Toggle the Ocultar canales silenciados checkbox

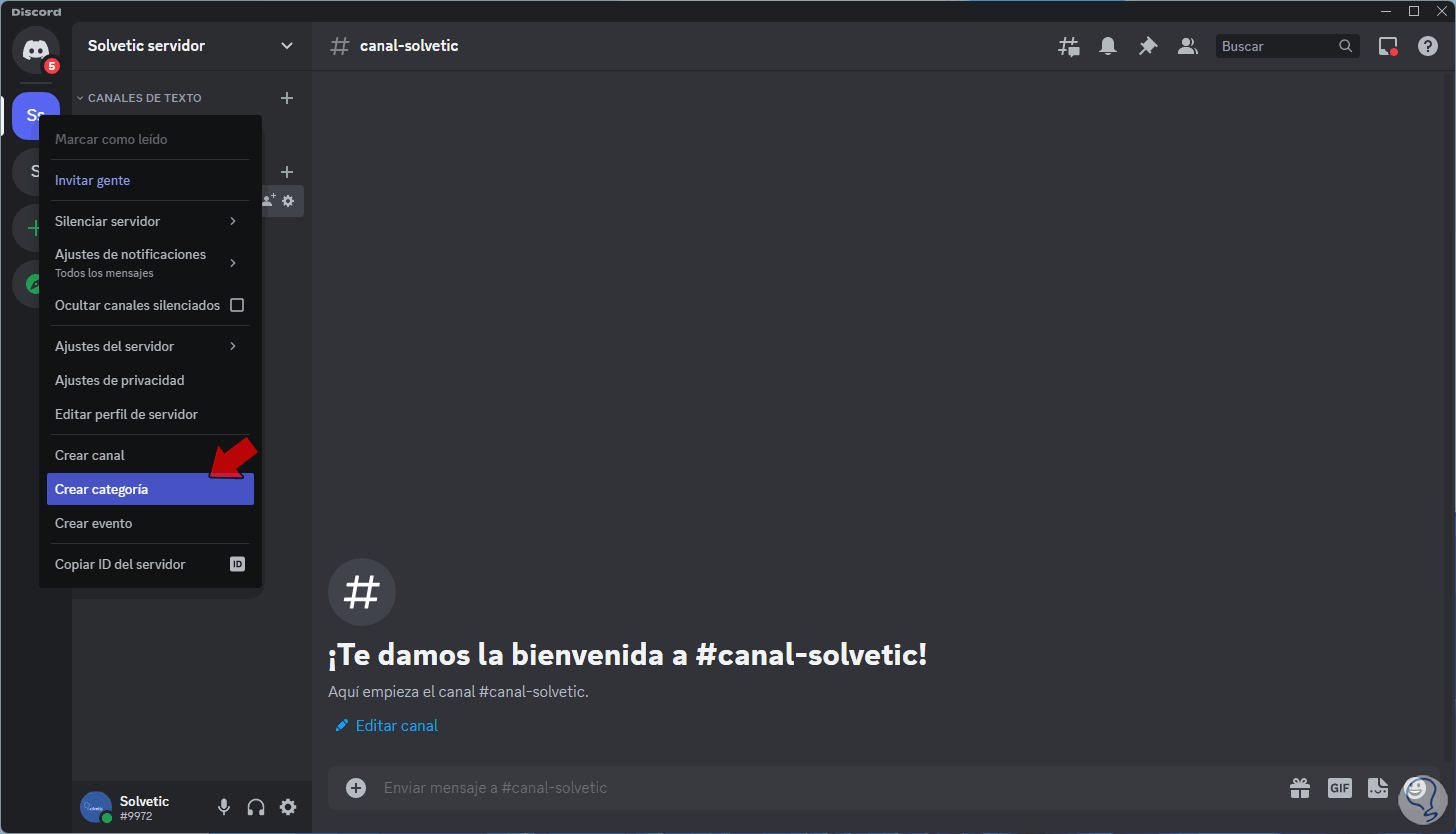click(237, 305)
